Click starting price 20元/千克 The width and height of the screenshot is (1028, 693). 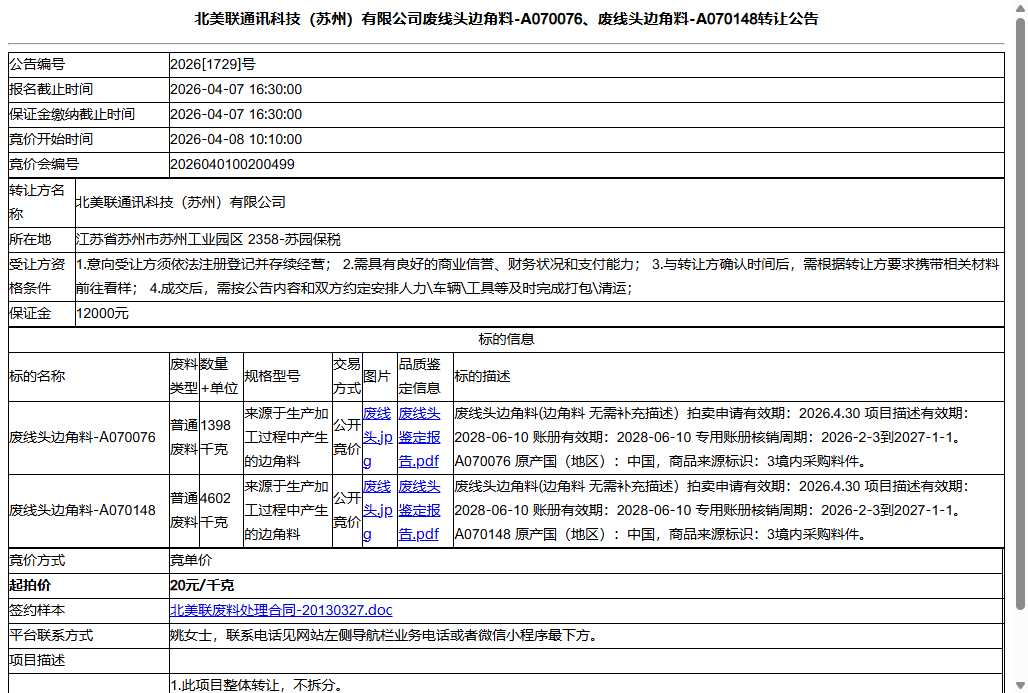202,585
